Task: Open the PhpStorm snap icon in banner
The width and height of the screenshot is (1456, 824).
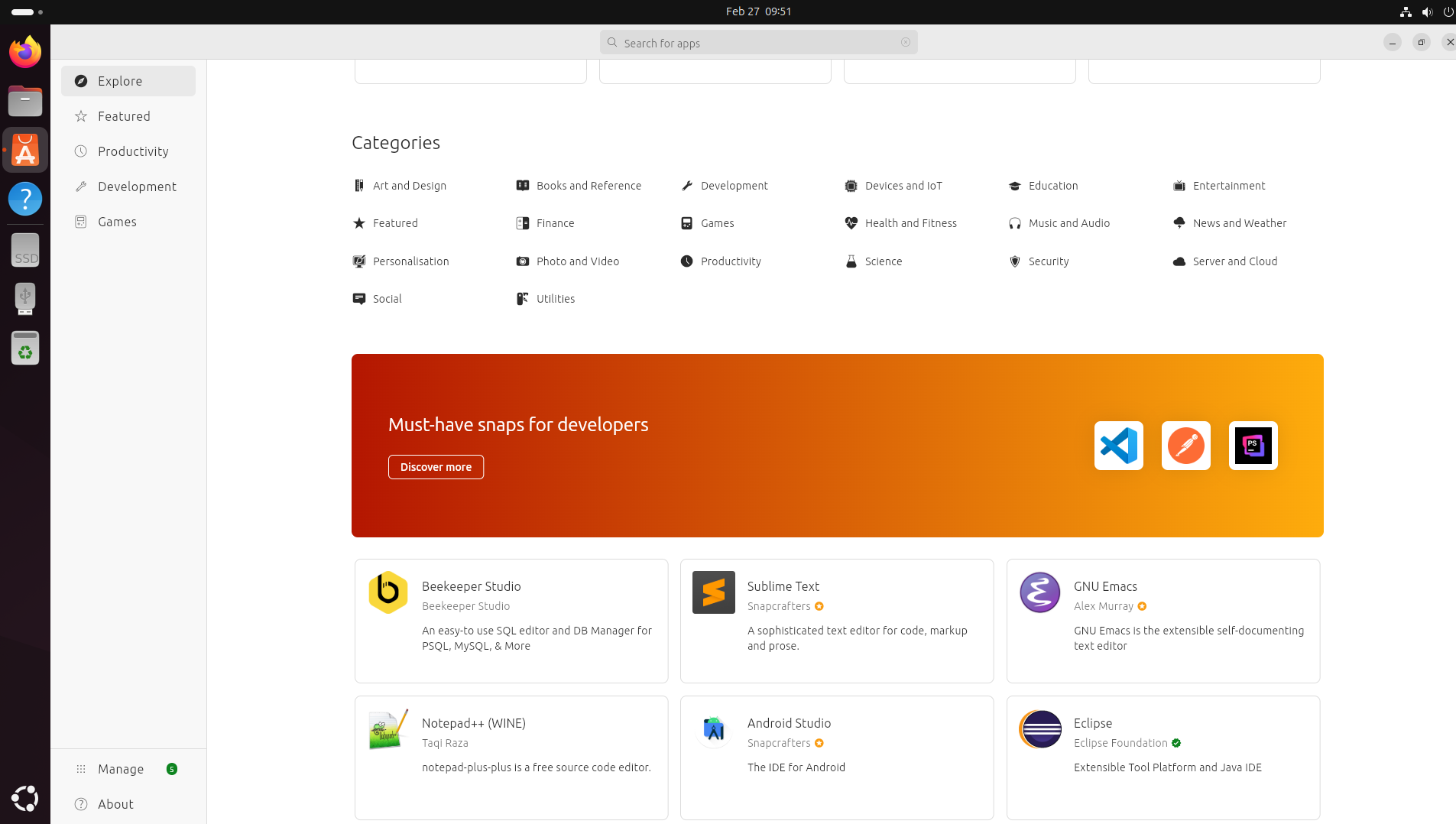Action: (x=1253, y=446)
